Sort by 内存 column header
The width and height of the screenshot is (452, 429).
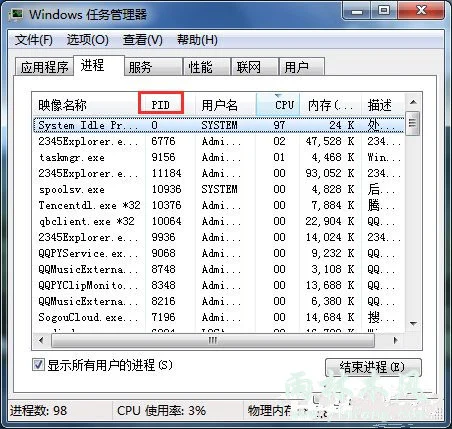pos(330,105)
